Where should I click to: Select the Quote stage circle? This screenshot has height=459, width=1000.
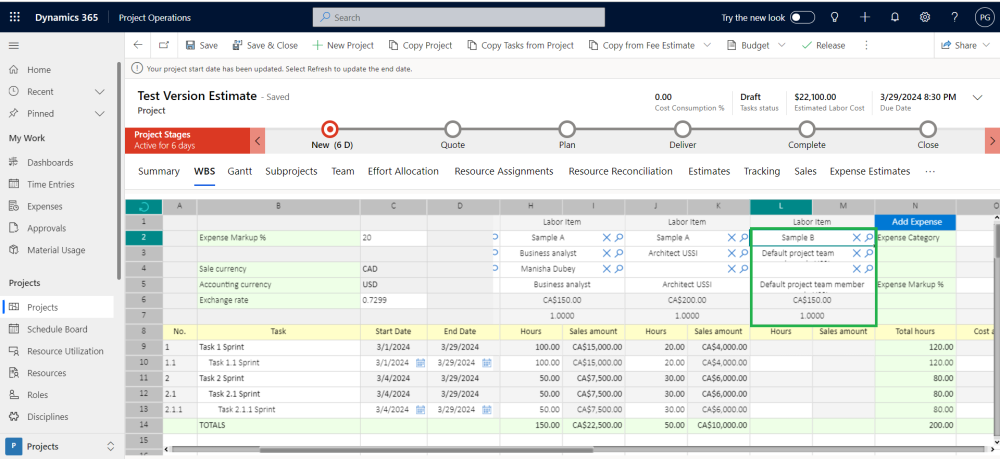[453, 129]
